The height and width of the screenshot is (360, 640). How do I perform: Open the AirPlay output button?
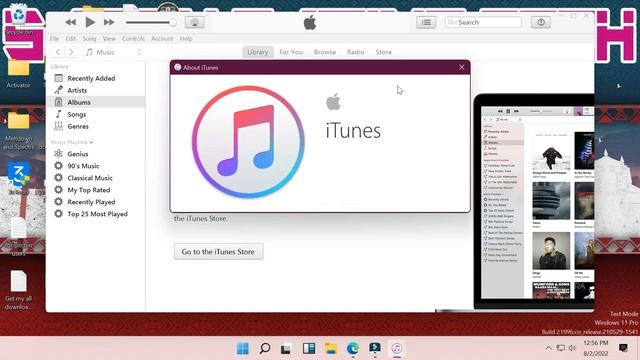[x=194, y=22]
